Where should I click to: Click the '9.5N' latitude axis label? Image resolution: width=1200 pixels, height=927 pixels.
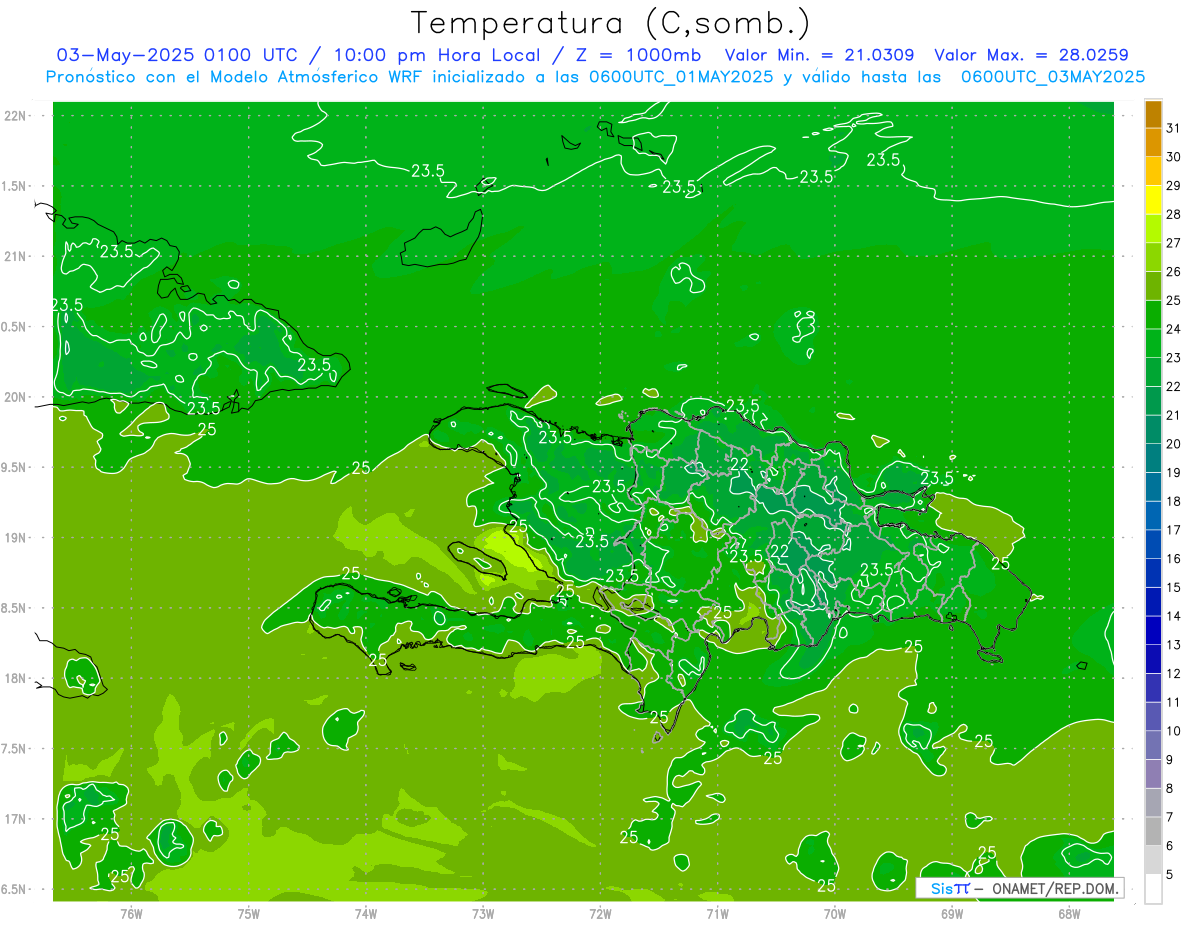pyautogui.click(x=14, y=467)
